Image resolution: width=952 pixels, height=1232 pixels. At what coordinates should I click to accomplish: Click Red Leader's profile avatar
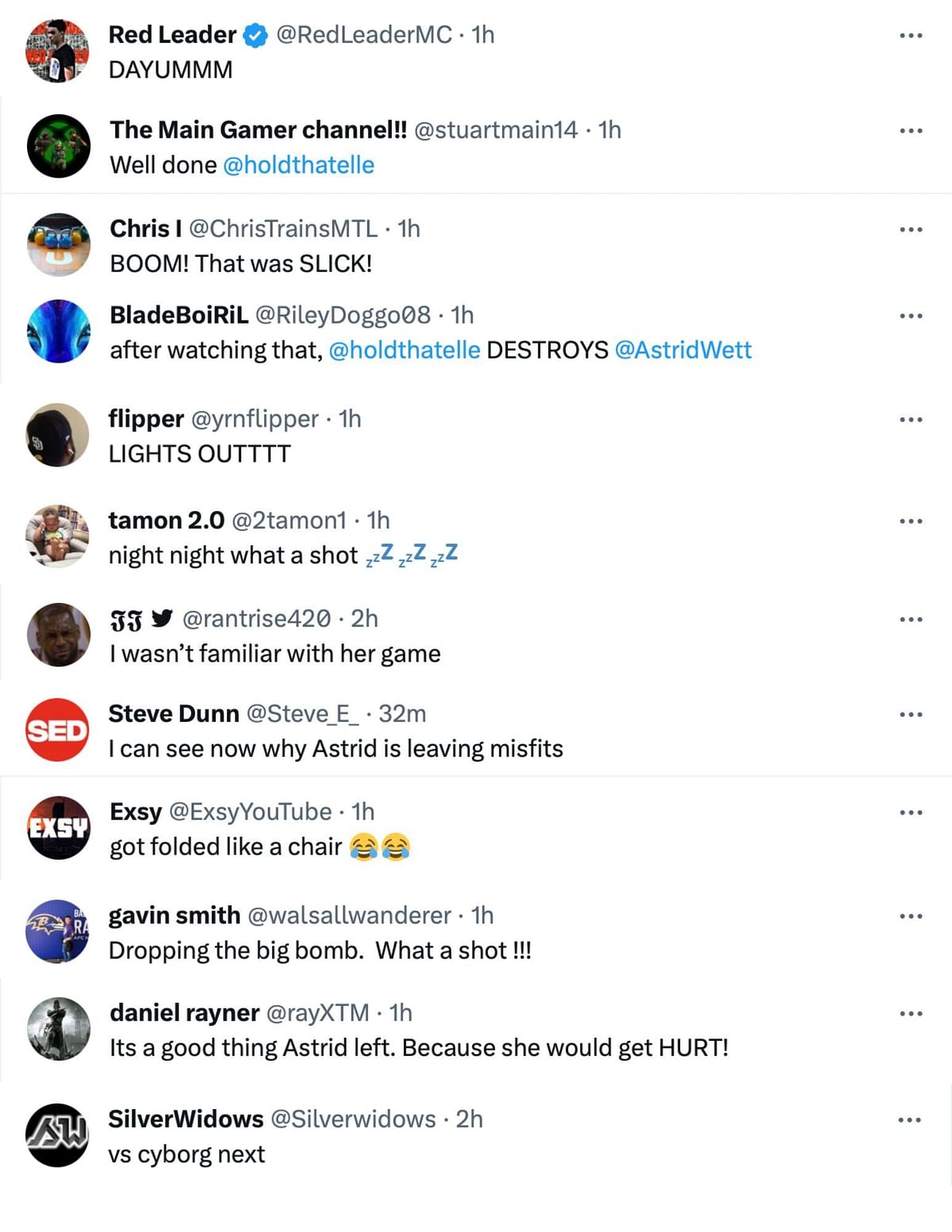(x=58, y=52)
